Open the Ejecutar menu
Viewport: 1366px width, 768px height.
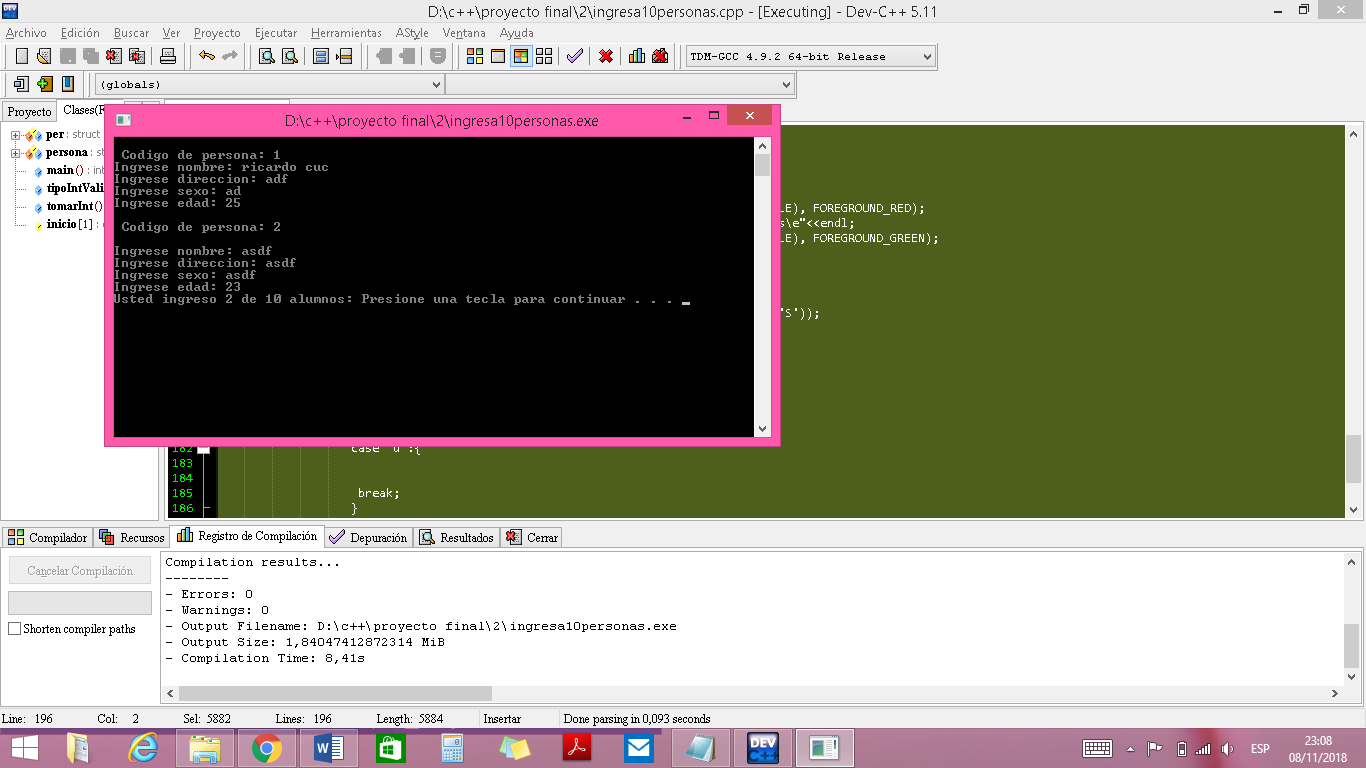pyautogui.click(x=276, y=33)
